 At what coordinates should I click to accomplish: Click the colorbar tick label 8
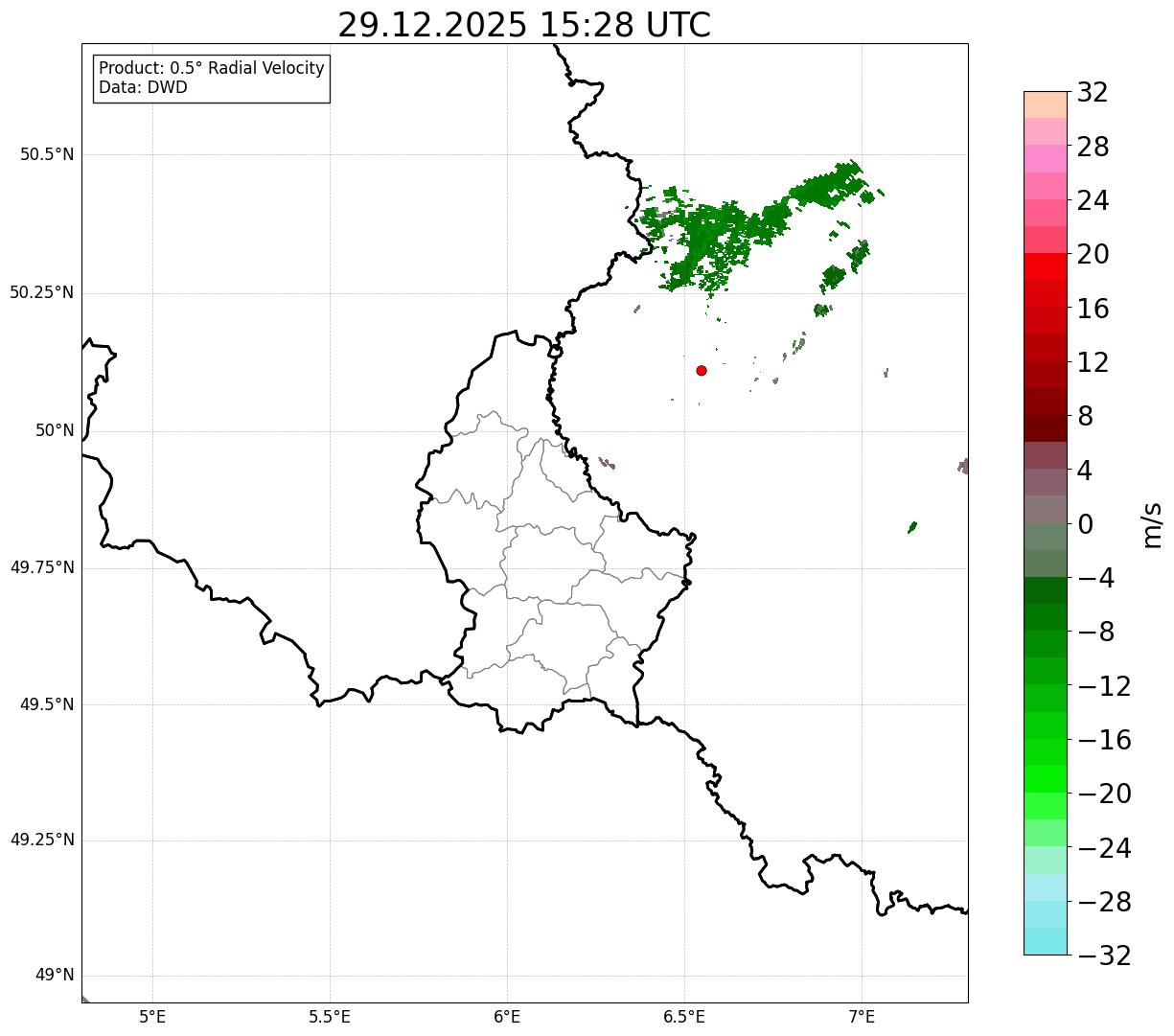point(1085,416)
